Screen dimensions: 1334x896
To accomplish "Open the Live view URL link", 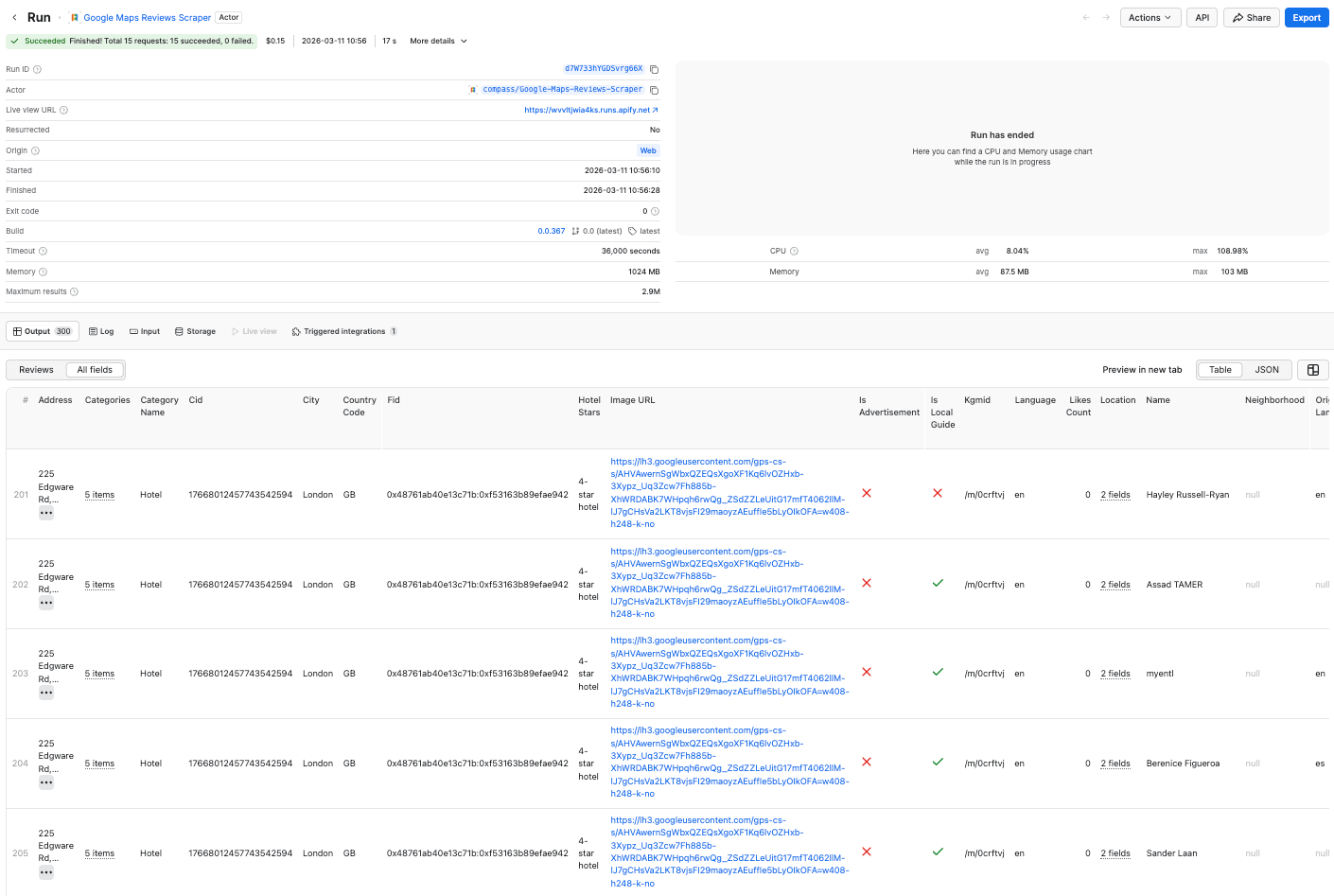I will [x=588, y=109].
